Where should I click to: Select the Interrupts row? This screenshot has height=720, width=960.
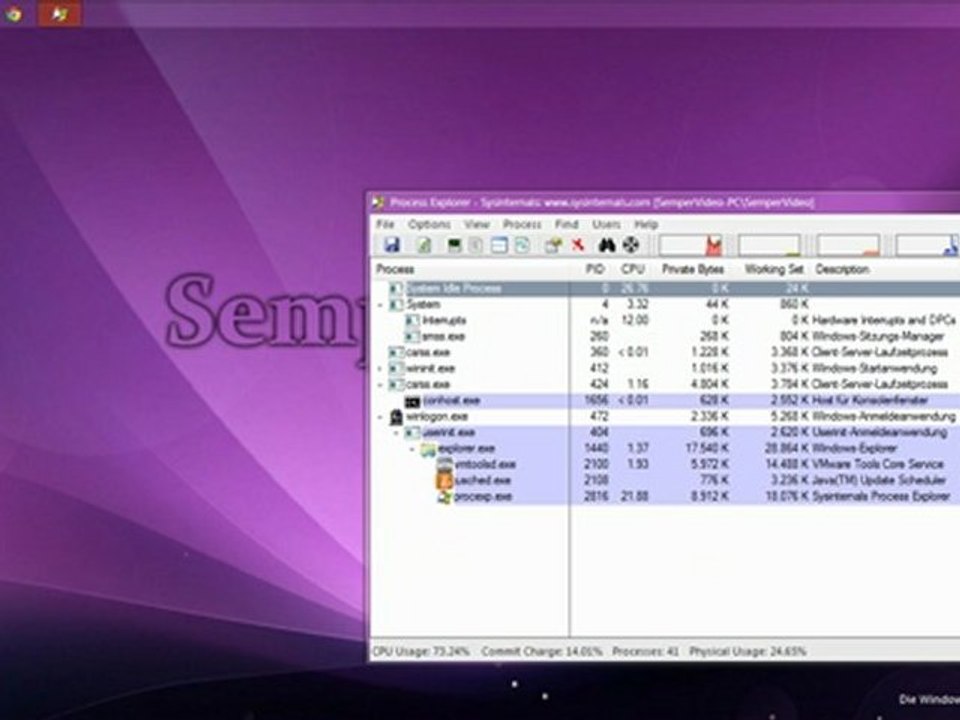(666, 321)
